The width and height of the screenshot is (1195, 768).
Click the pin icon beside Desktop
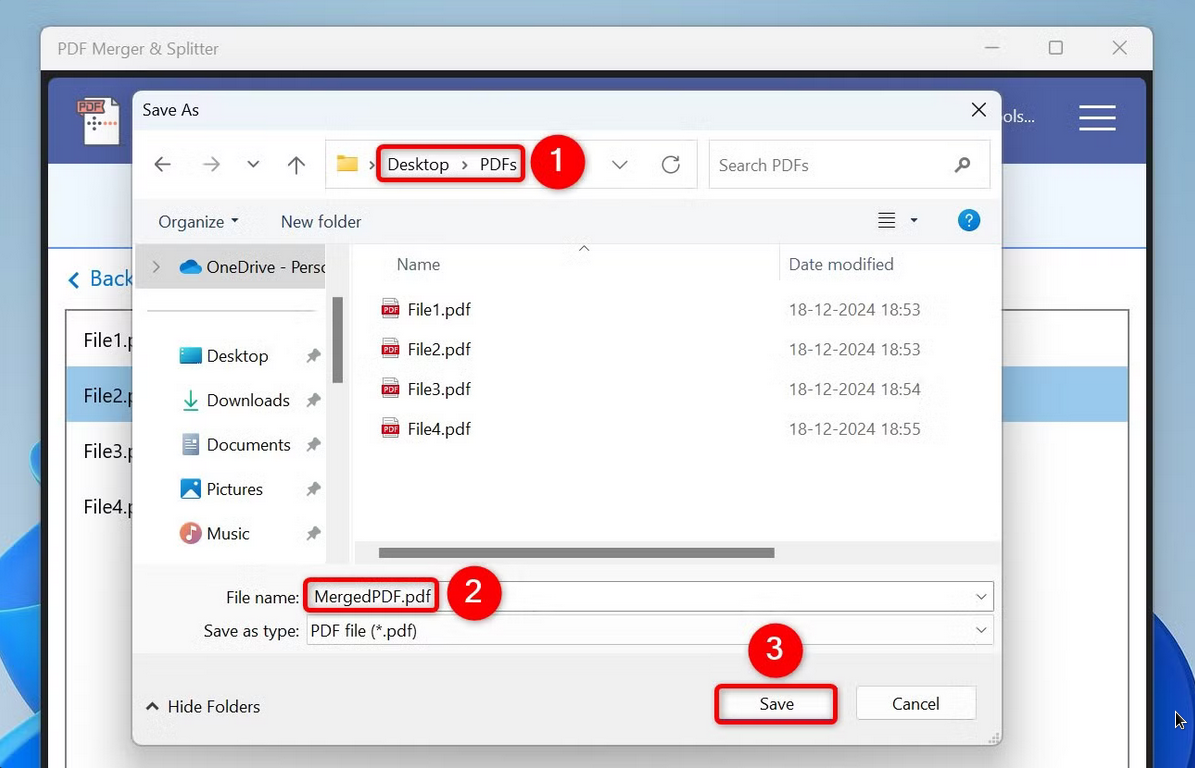pos(313,356)
